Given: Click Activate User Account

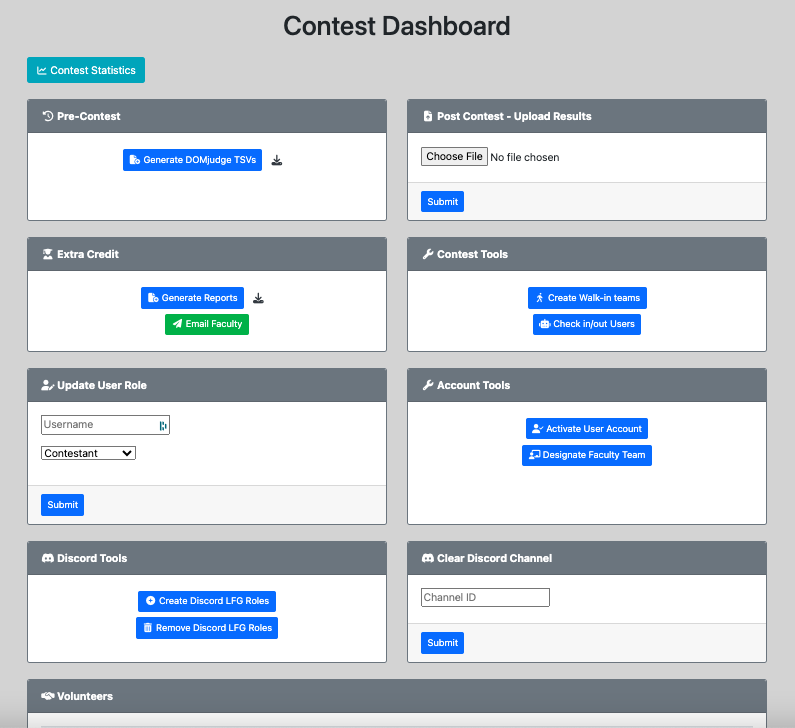Looking at the screenshot, I should point(587,428).
